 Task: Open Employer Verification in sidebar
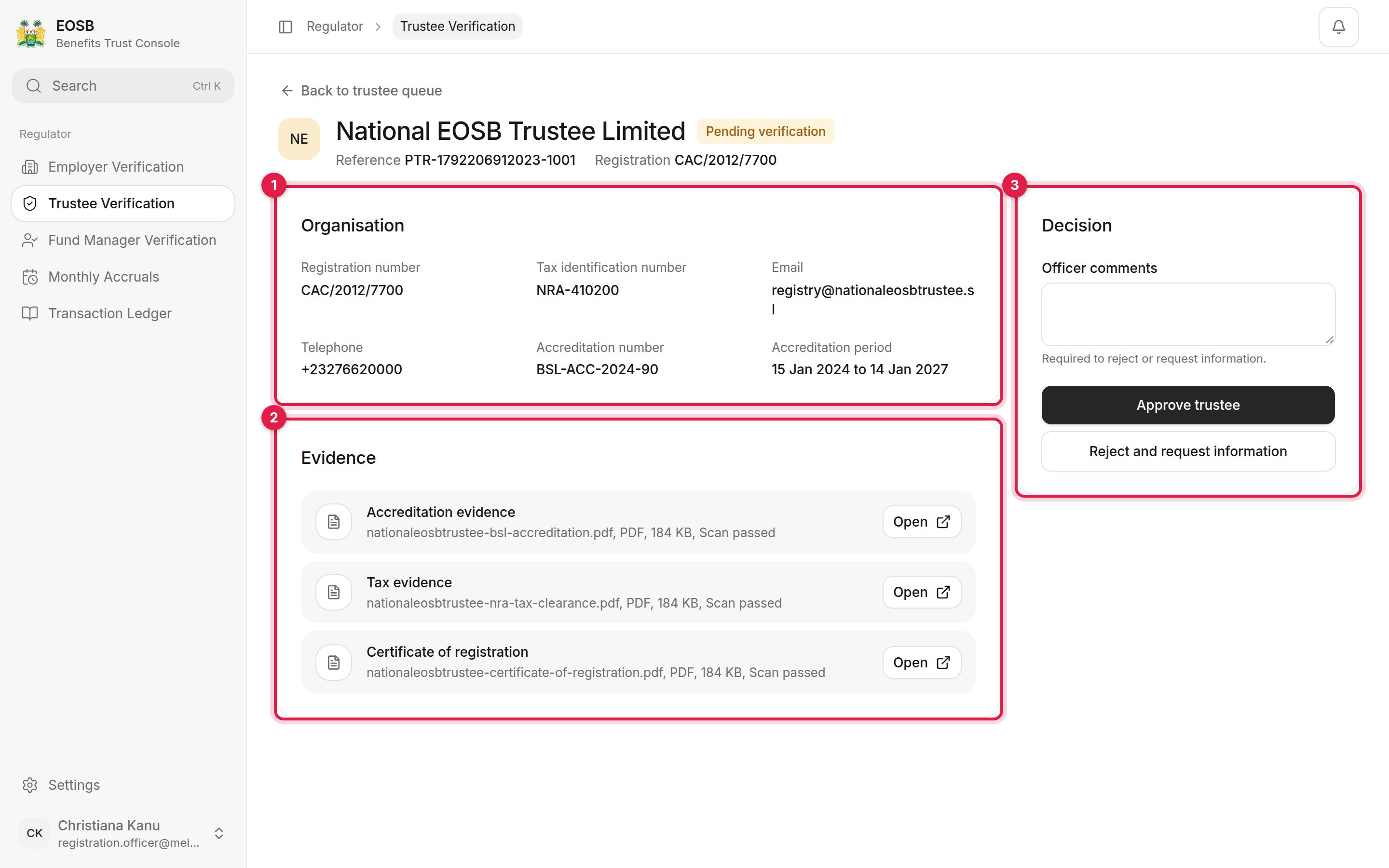click(123, 166)
